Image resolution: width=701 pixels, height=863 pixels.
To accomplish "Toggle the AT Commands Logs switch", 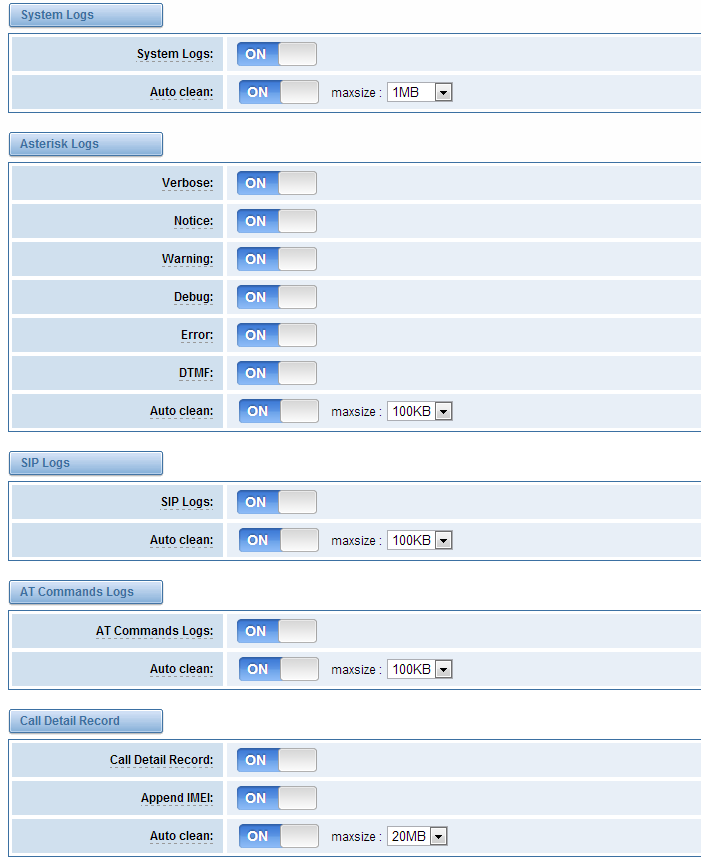I will click(277, 631).
